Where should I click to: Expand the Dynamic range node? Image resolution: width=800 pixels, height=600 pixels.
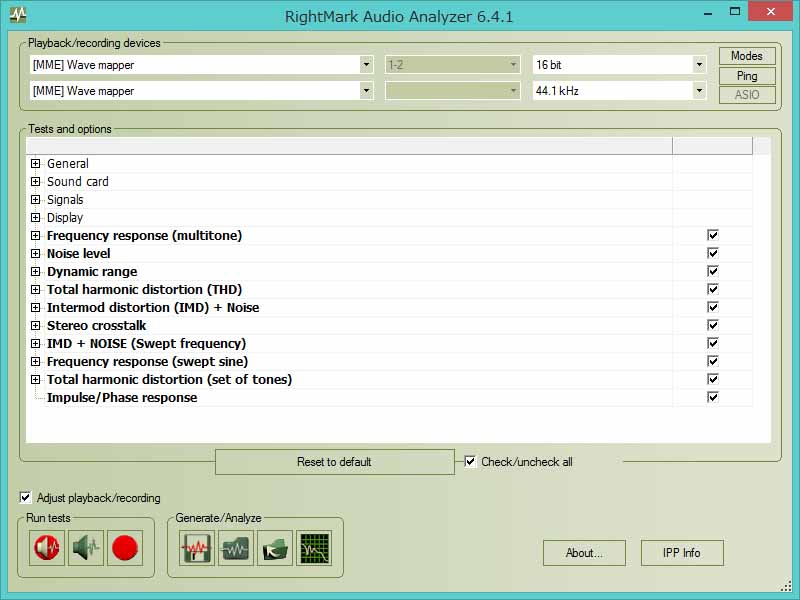[x=35, y=271]
